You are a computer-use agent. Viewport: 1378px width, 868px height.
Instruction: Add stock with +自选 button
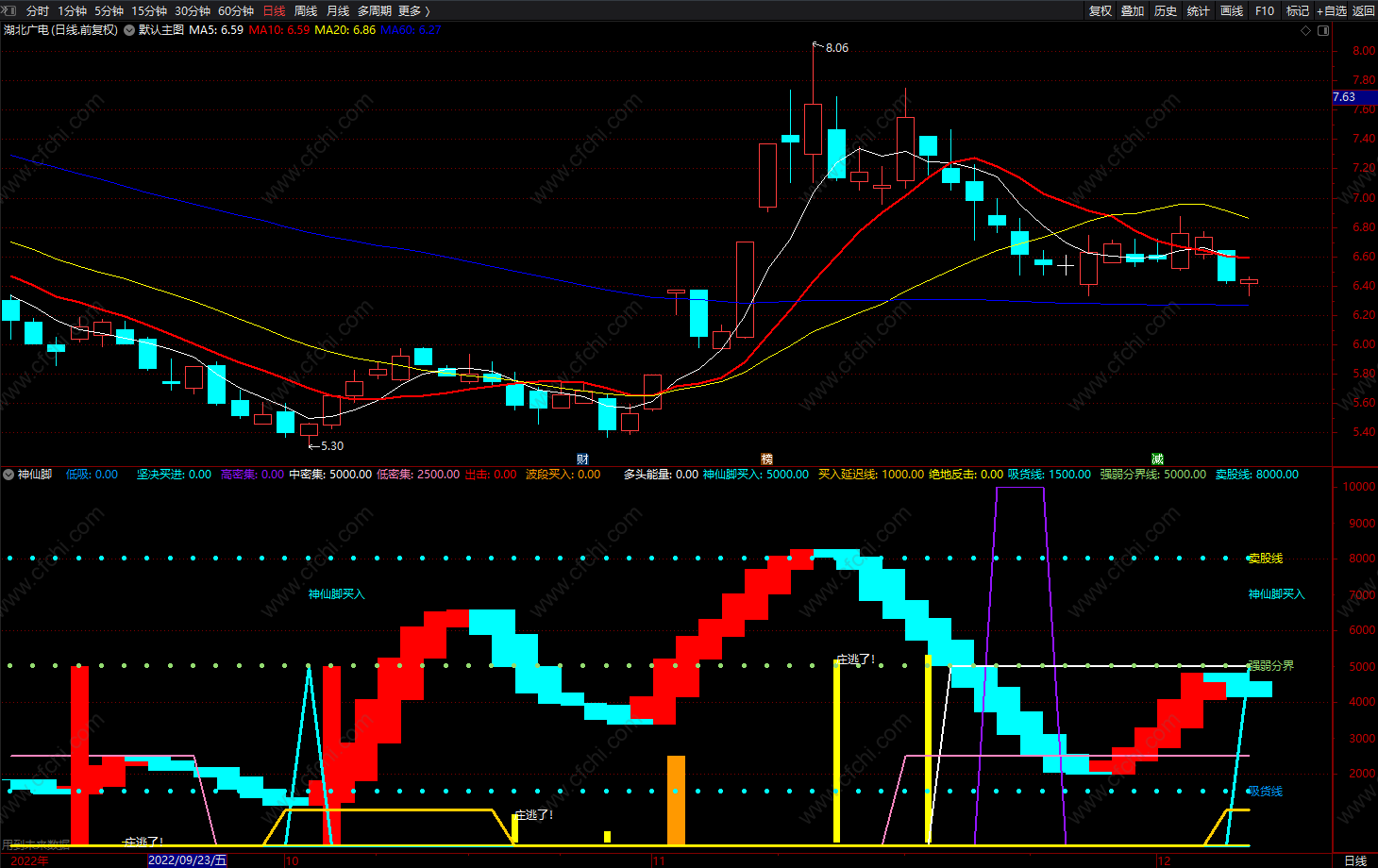tap(1332, 10)
